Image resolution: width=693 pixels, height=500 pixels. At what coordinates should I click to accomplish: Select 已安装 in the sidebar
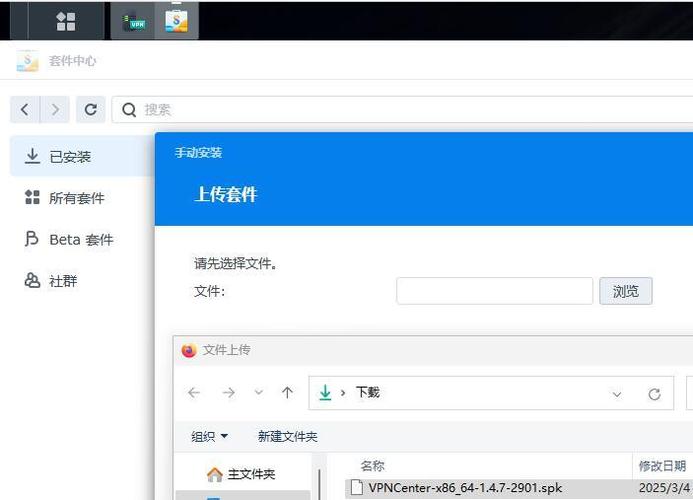click(x=70, y=156)
